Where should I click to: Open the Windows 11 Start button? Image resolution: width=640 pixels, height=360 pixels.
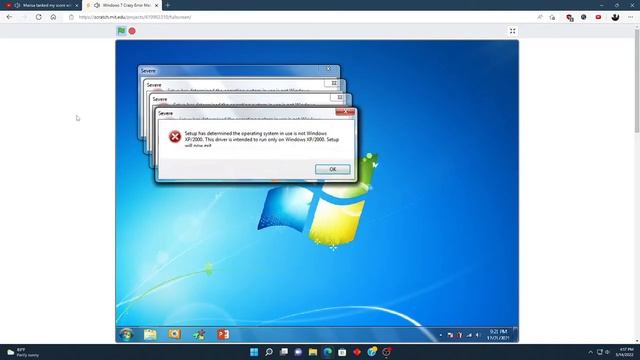pyautogui.click(x=254, y=352)
